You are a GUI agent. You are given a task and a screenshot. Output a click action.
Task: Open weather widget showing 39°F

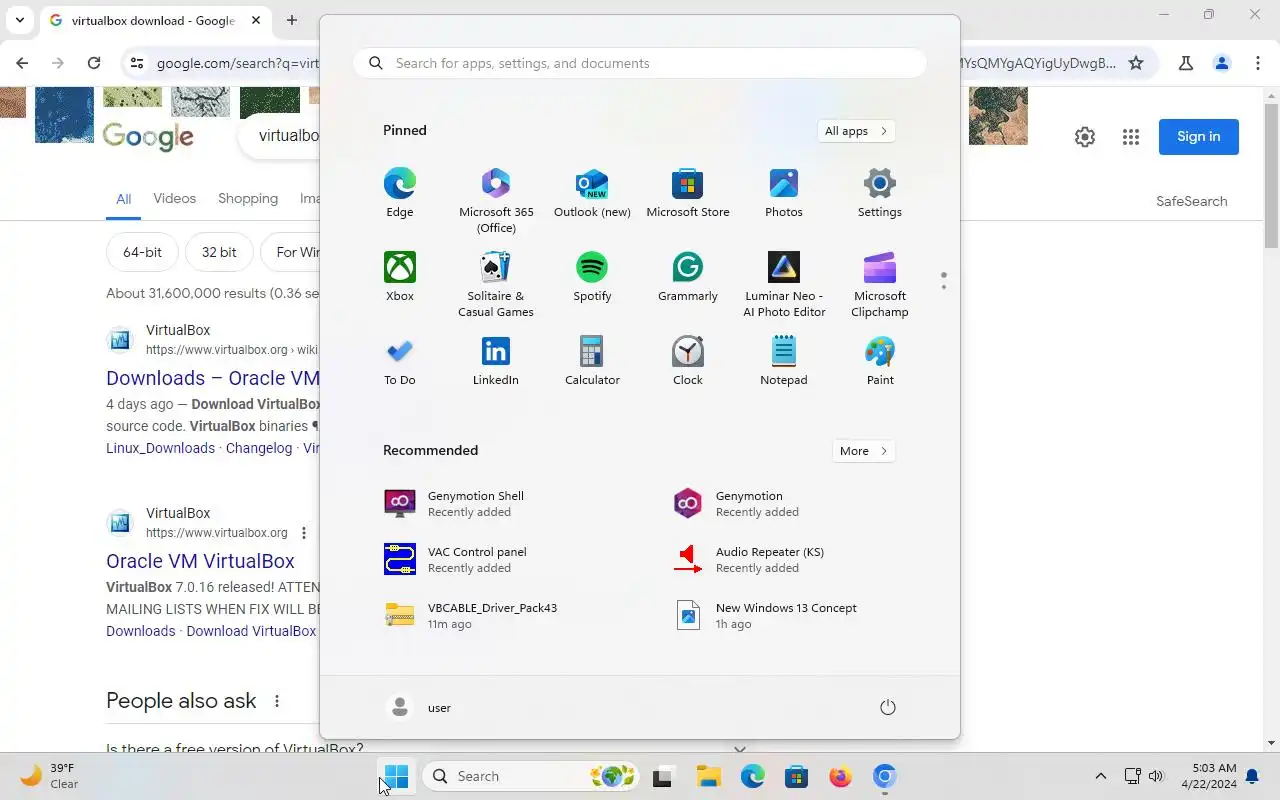tap(50, 776)
